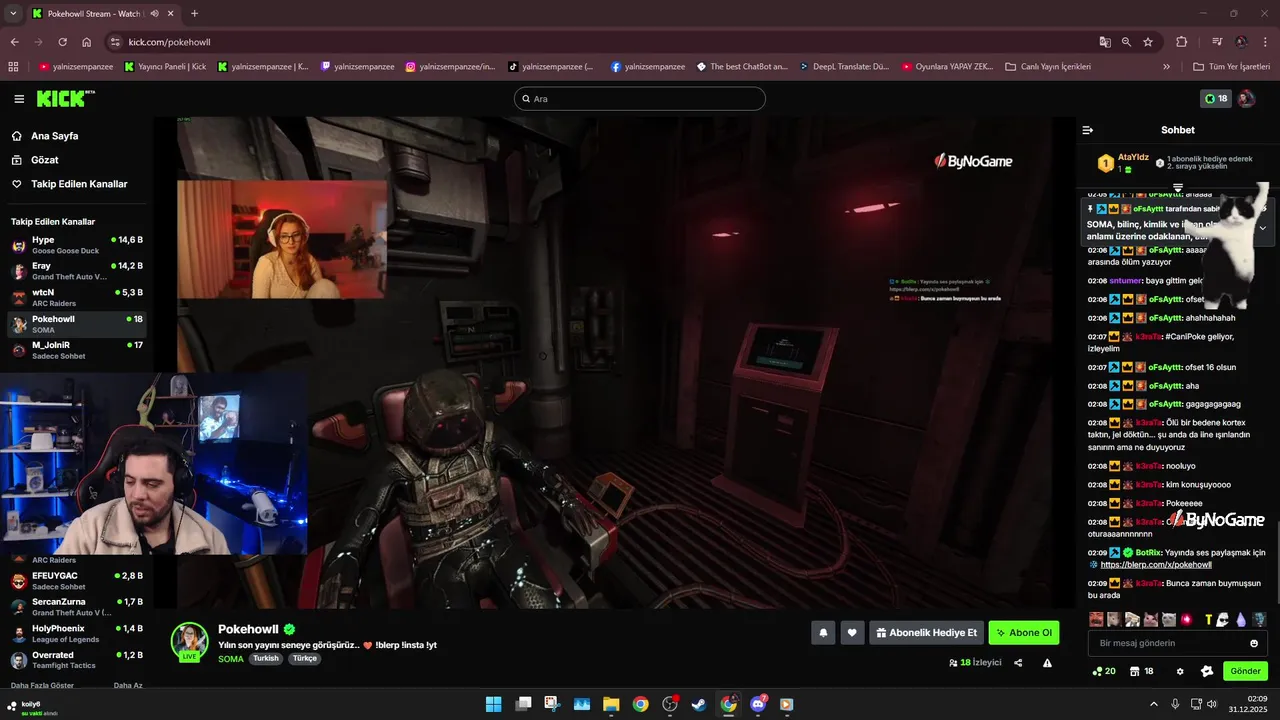
Task: Reload the page in Chrome
Action: tap(62, 42)
